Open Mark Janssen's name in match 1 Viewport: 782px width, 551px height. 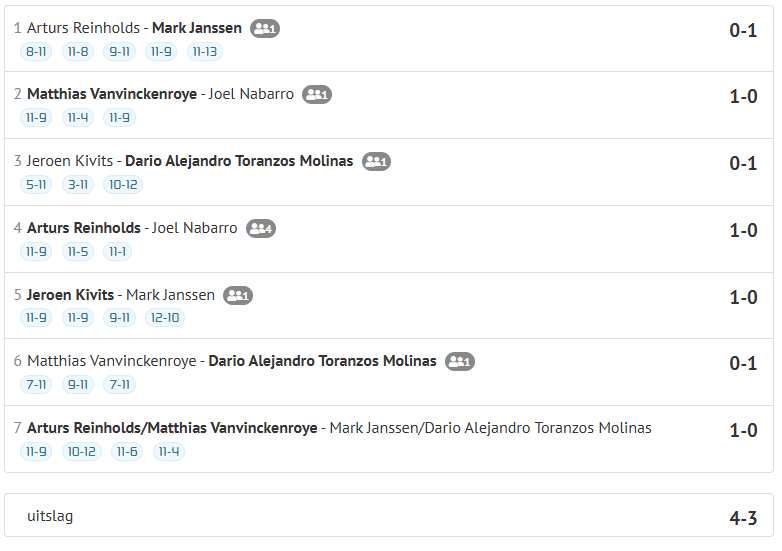tap(197, 28)
